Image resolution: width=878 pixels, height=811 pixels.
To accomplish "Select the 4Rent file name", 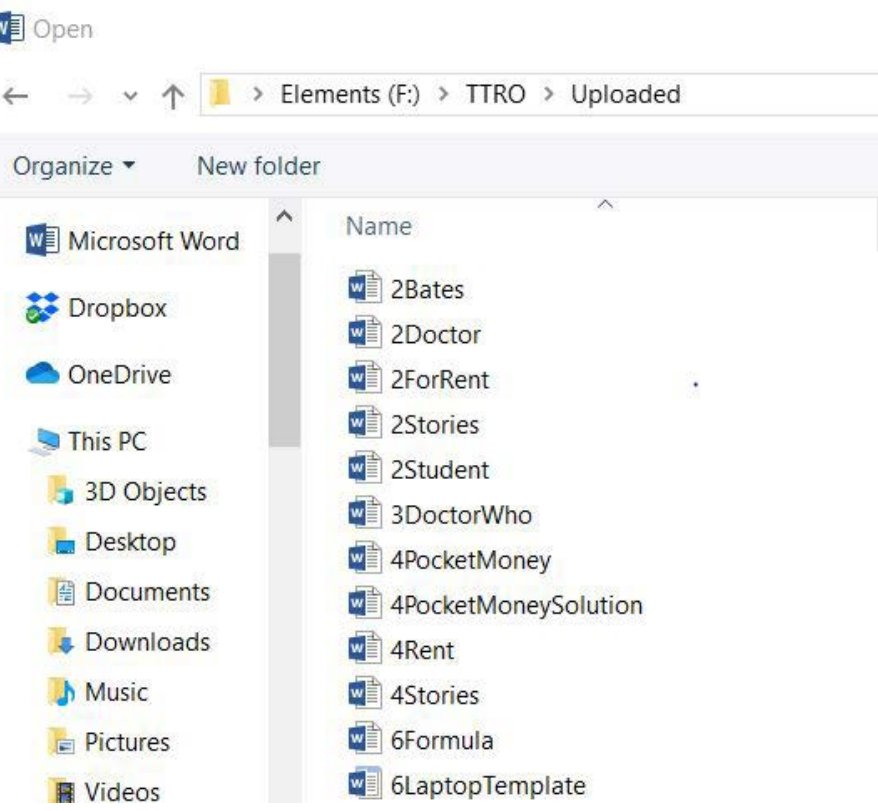I will click(x=422, y=650).
